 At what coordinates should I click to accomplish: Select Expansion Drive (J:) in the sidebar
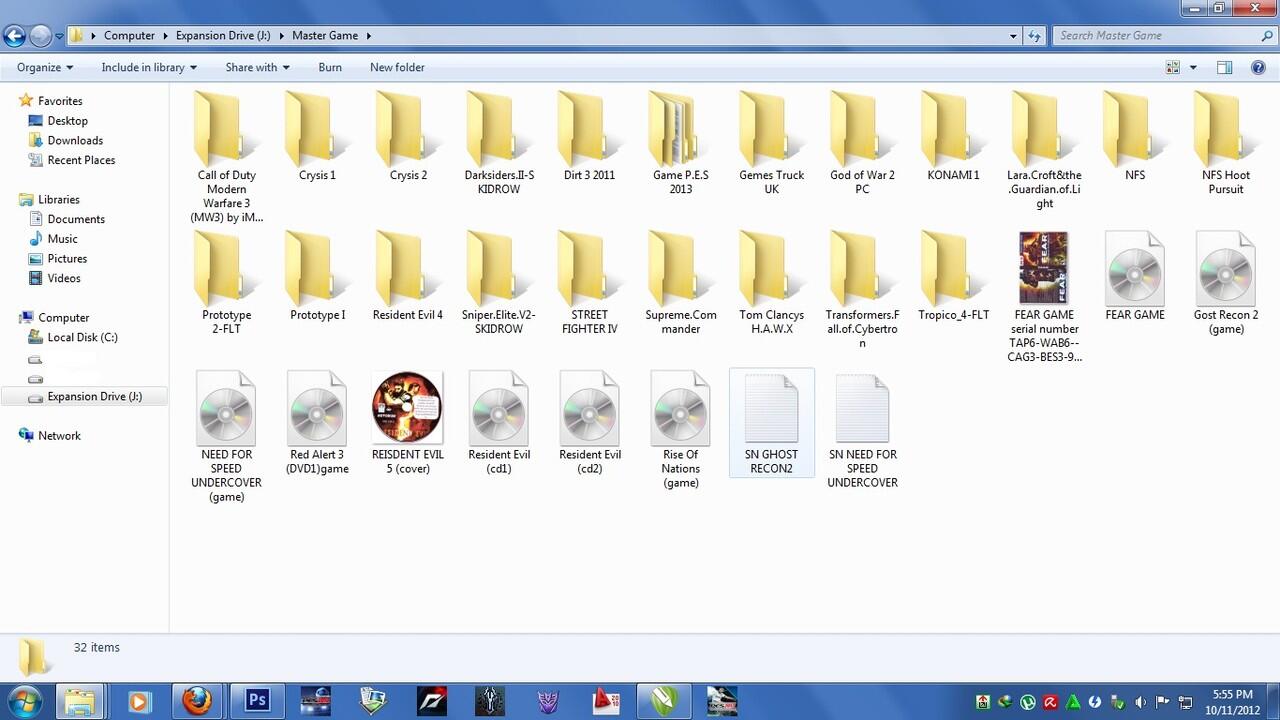click(x=94, y=396)
